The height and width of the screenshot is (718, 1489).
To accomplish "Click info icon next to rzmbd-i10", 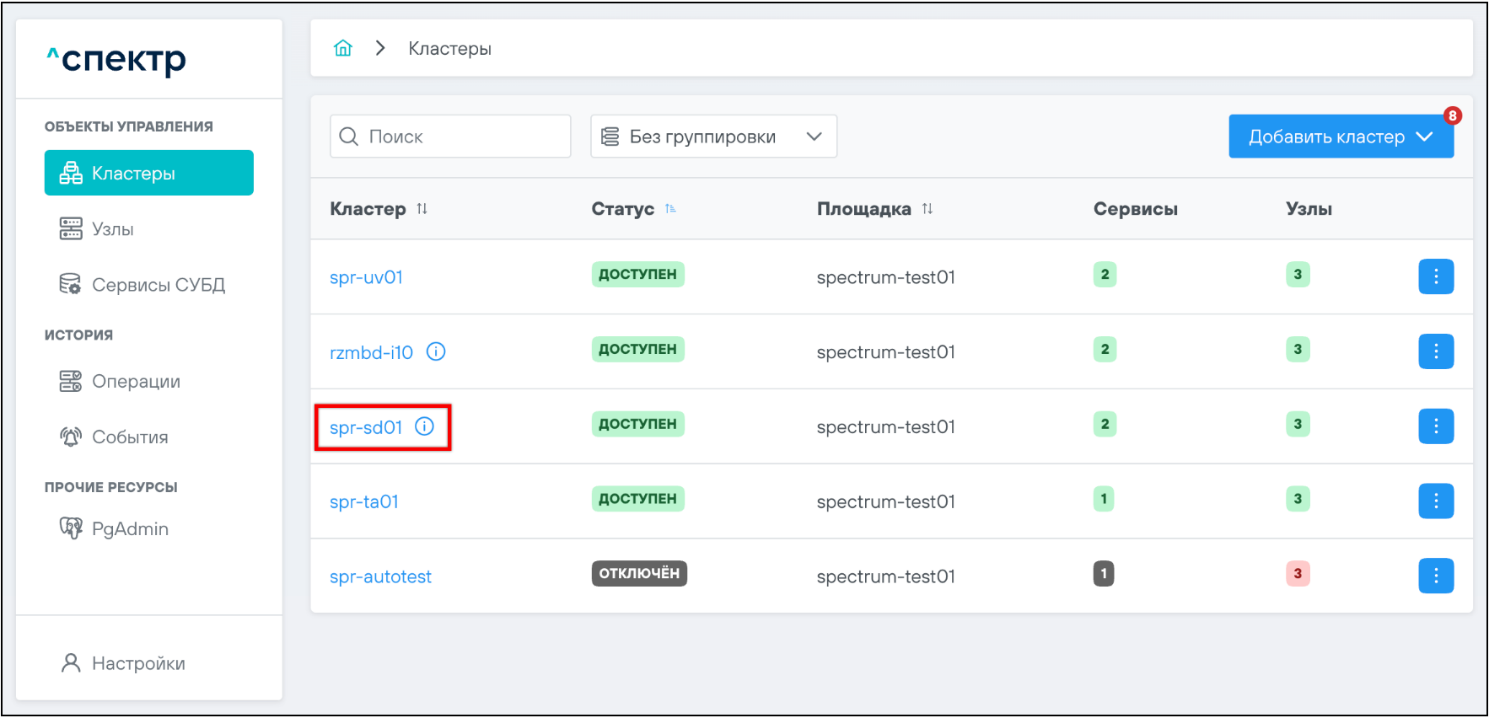I will pos(436,352).
